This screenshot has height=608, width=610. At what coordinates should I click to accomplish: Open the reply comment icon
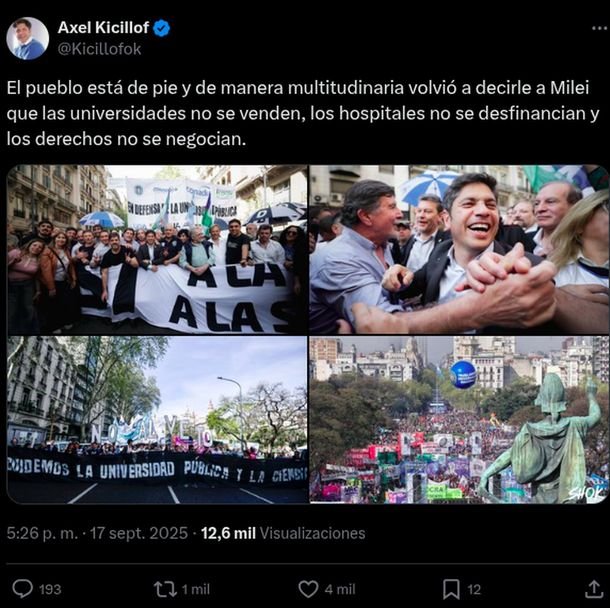tap(23, 589)
